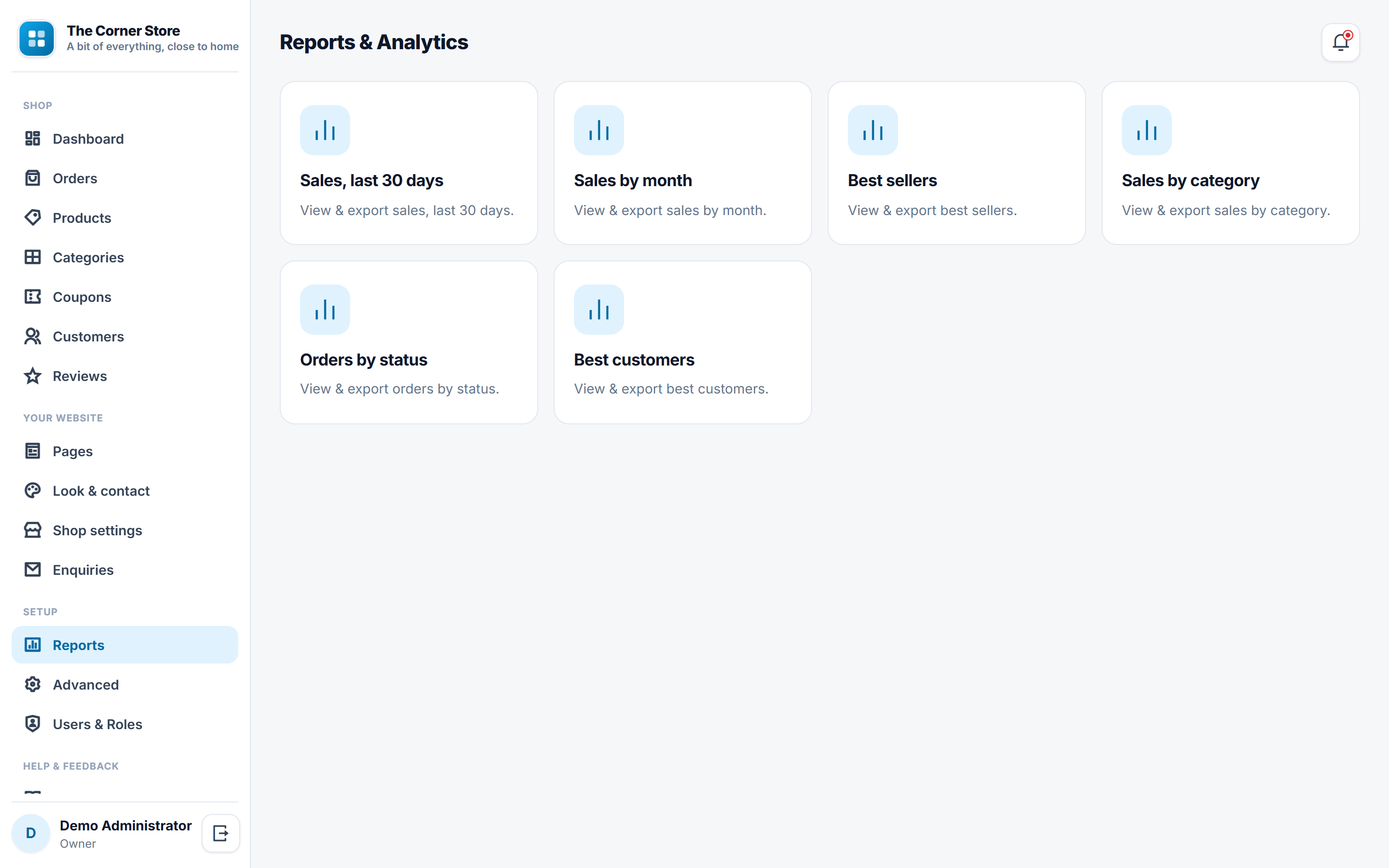This screenshot has height=868, width=1389.
Task: Open Coupons menu entry
Action: pos(124,297)
